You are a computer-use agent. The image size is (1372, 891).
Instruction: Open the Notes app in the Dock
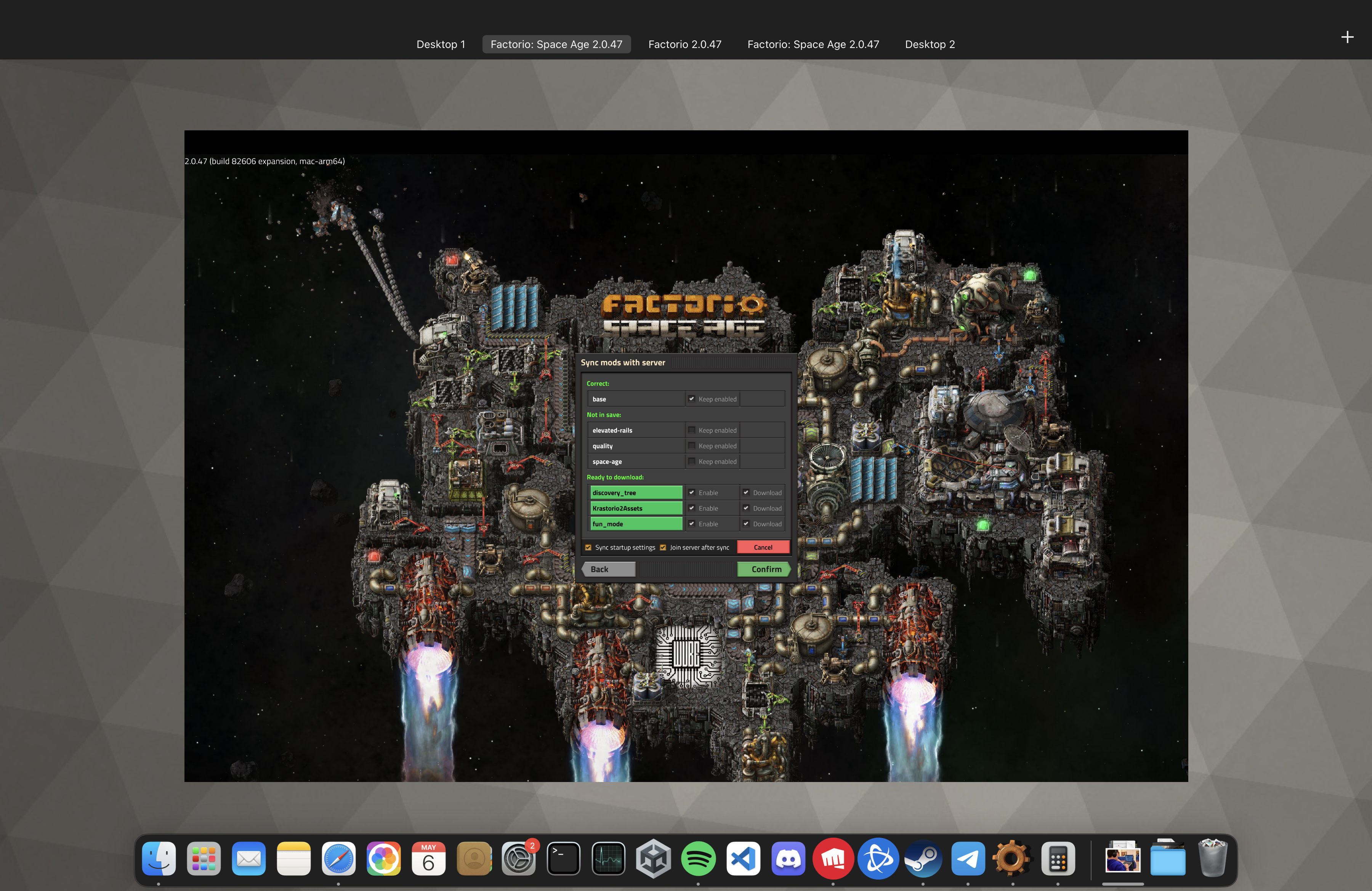click(293, 858)
